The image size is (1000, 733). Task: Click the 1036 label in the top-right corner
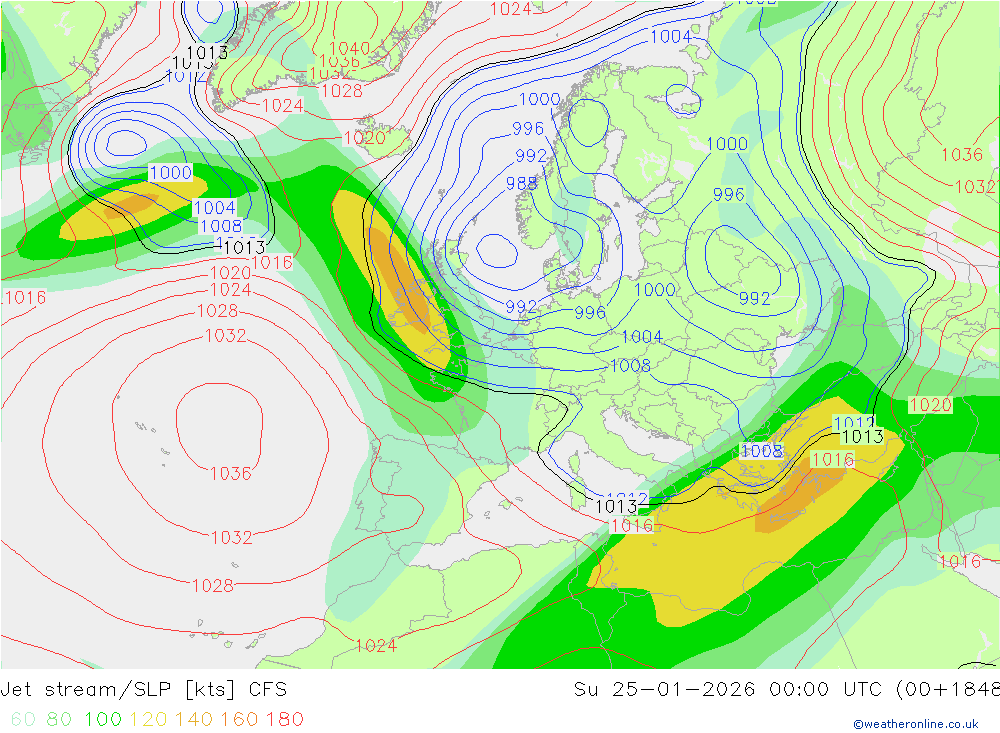[x=962, y=154]
